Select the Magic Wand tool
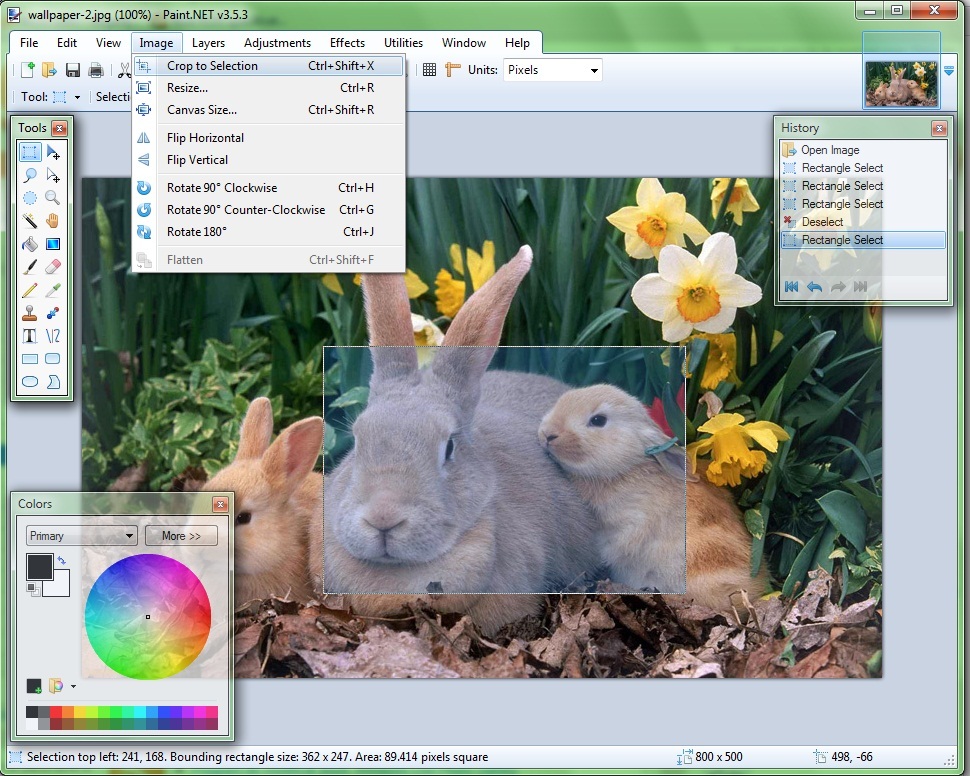Screen dimensions: 970x776 coord(30,220)
